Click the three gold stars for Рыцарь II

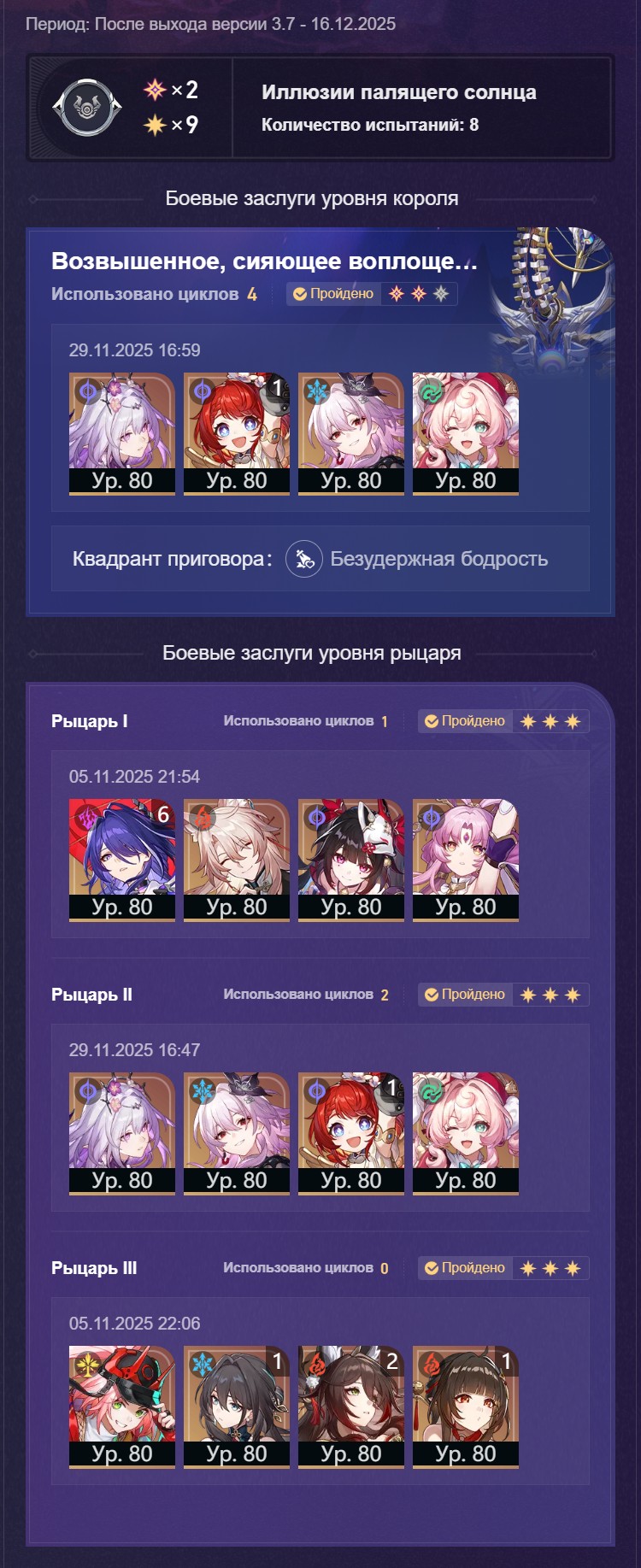pyautogui.click(x=550, y=995)
